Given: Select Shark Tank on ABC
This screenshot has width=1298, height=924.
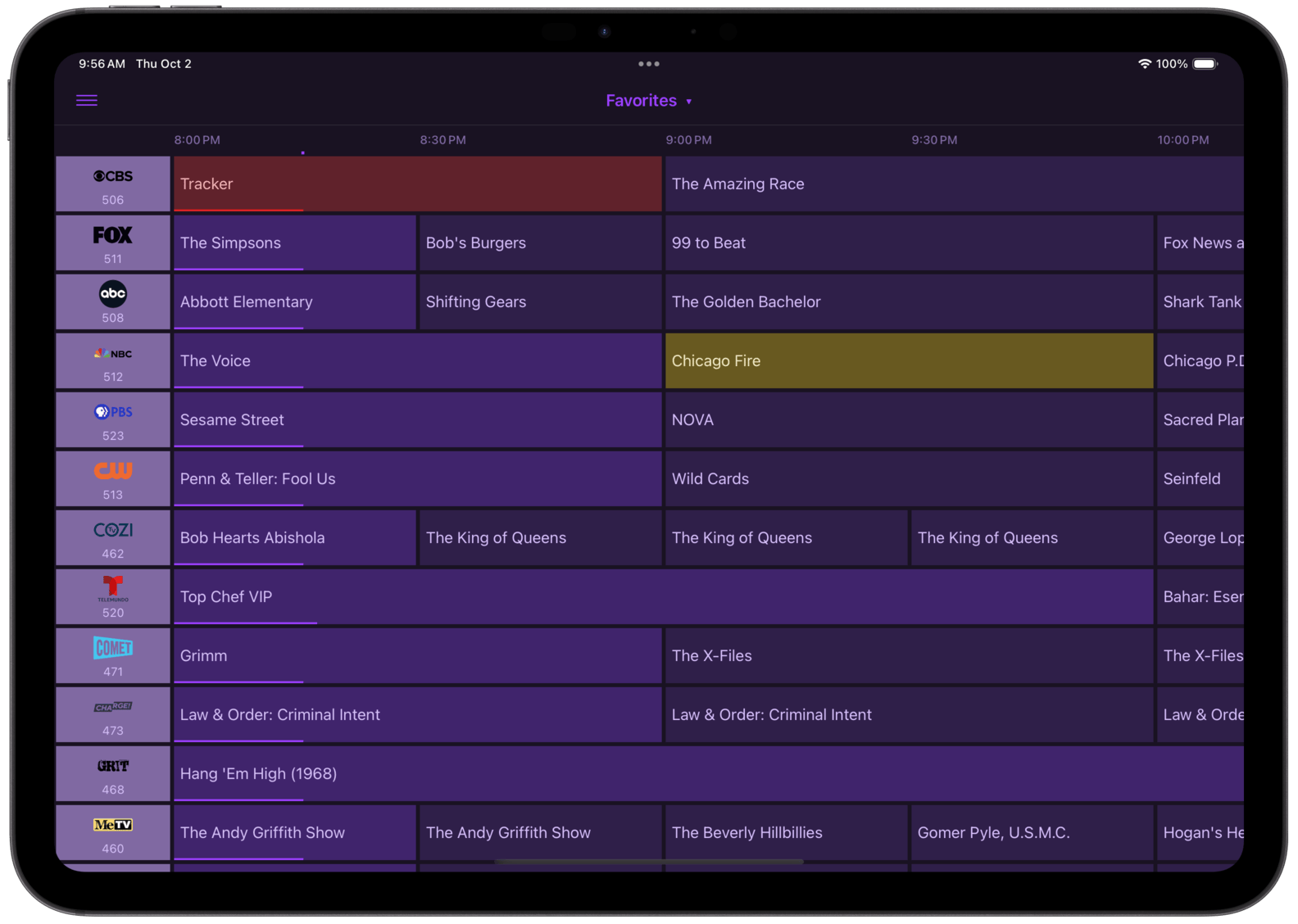Looking at the screenshot, I should (x=1200, y=302).
